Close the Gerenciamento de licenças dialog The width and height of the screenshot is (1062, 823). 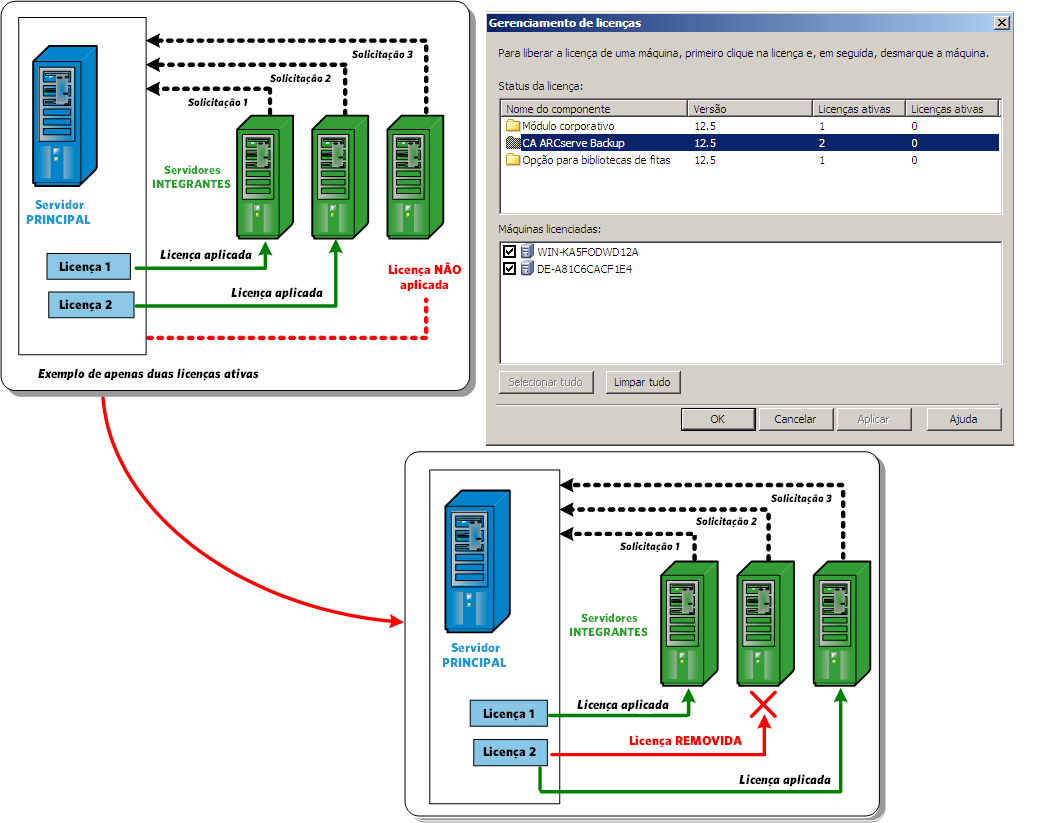pyautogui.click(x=1002, y=23)
